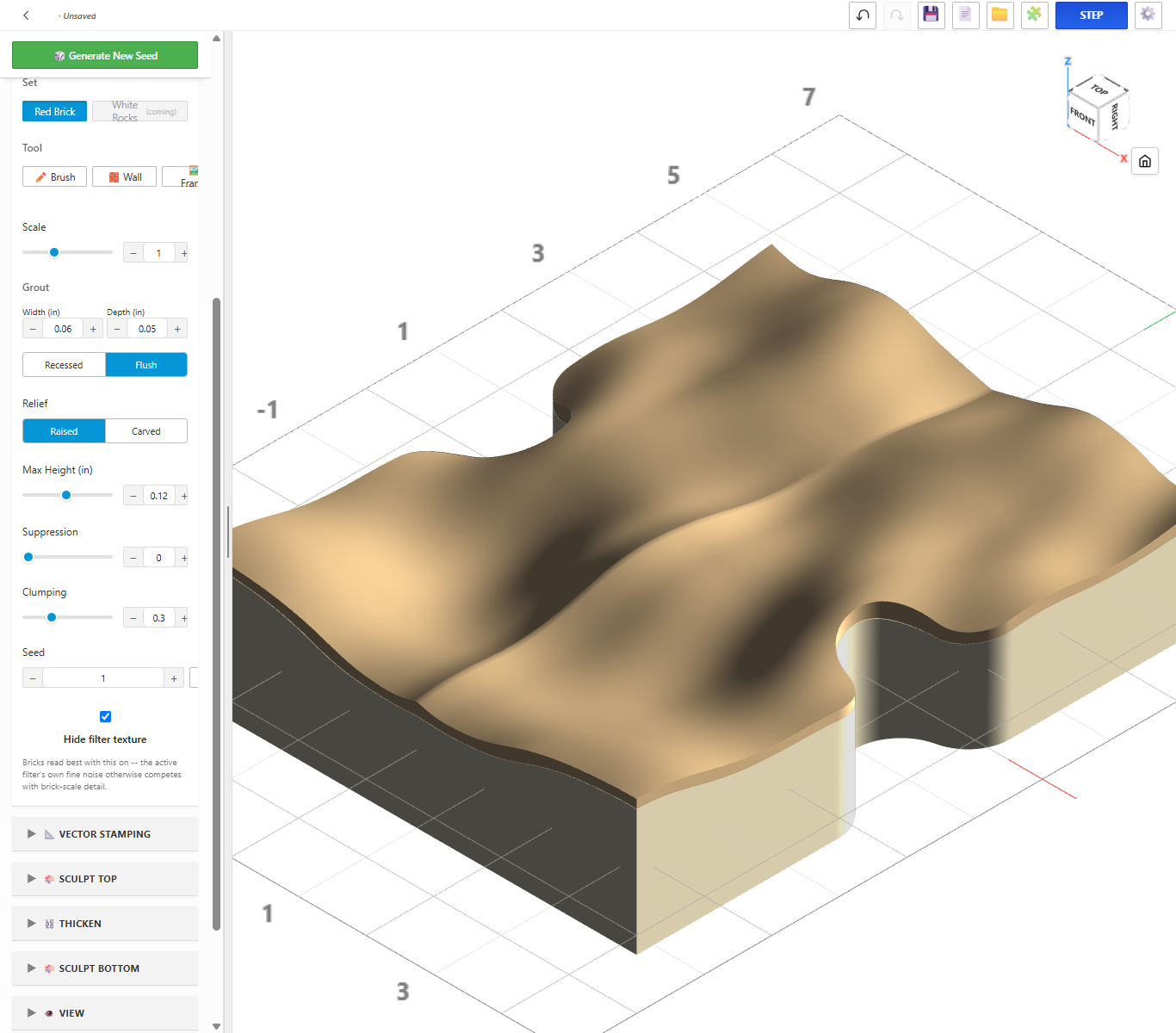The width and height of the screenshot is (1176, 1033).
Task: Toggle Hide filter texture checkbox
Action: coord(105,716)
